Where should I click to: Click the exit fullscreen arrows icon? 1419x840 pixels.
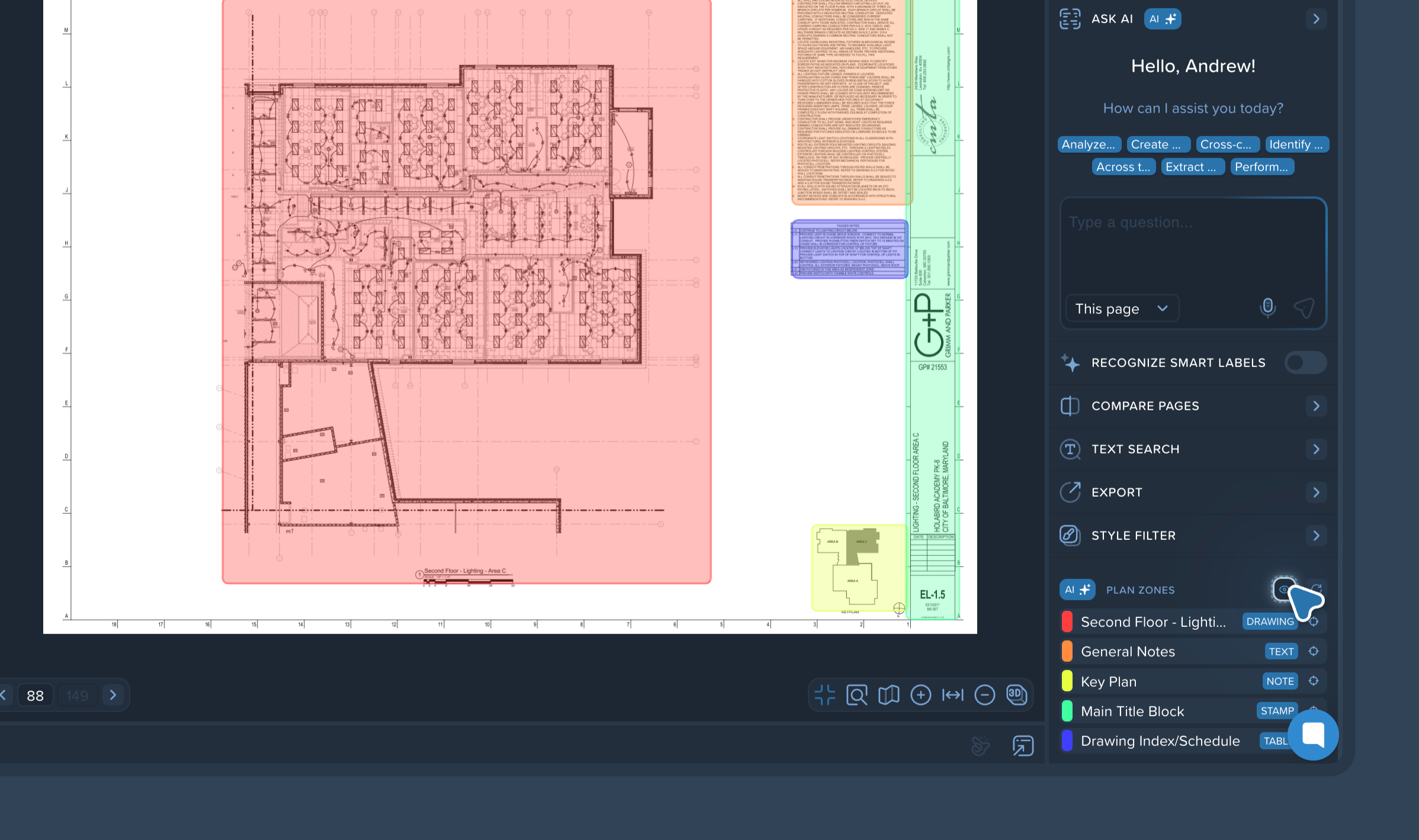point(824,694)
